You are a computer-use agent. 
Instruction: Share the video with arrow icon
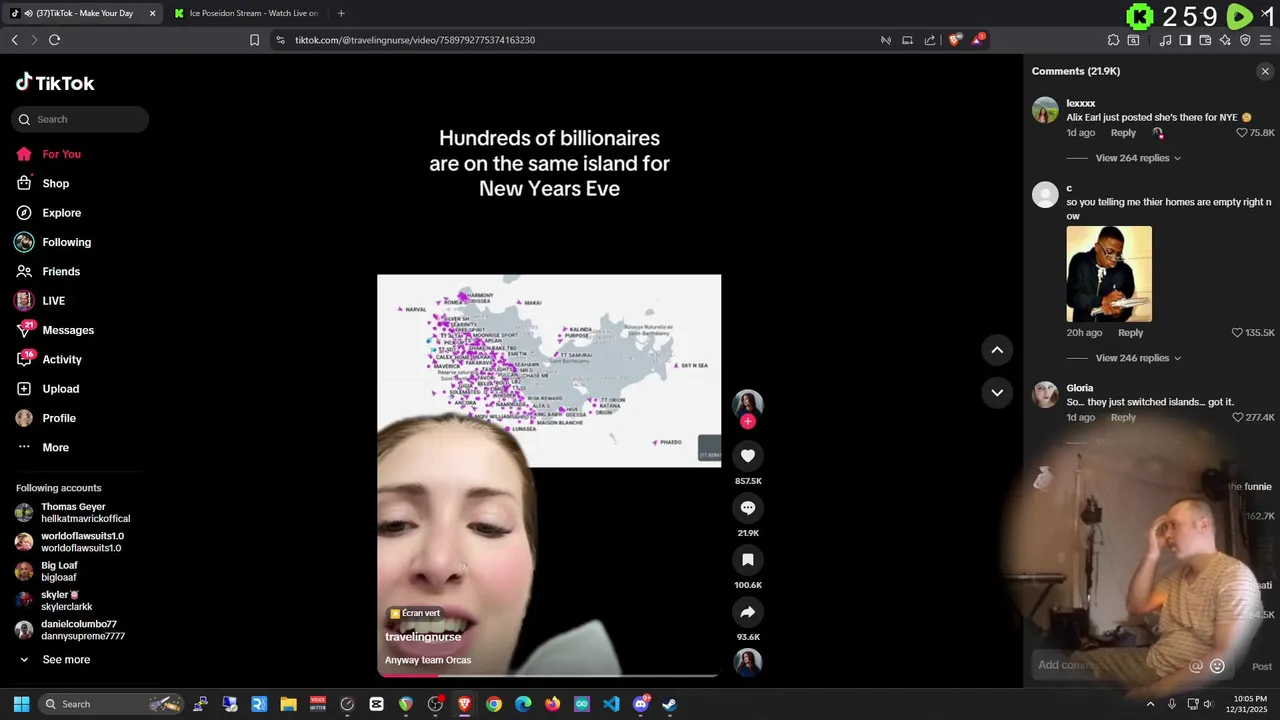point(747,612)
